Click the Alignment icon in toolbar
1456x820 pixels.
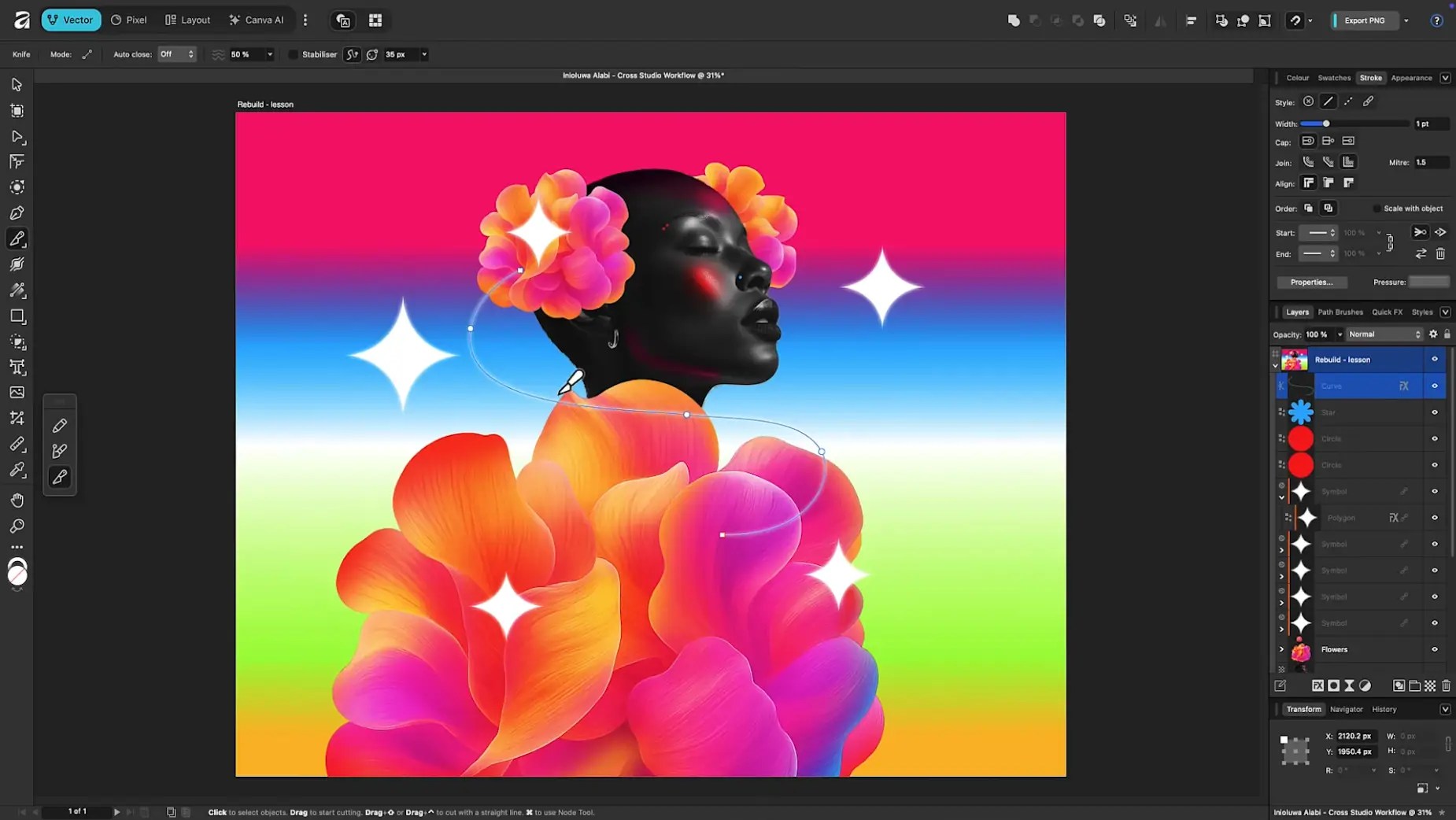[x=1191, y=20]
